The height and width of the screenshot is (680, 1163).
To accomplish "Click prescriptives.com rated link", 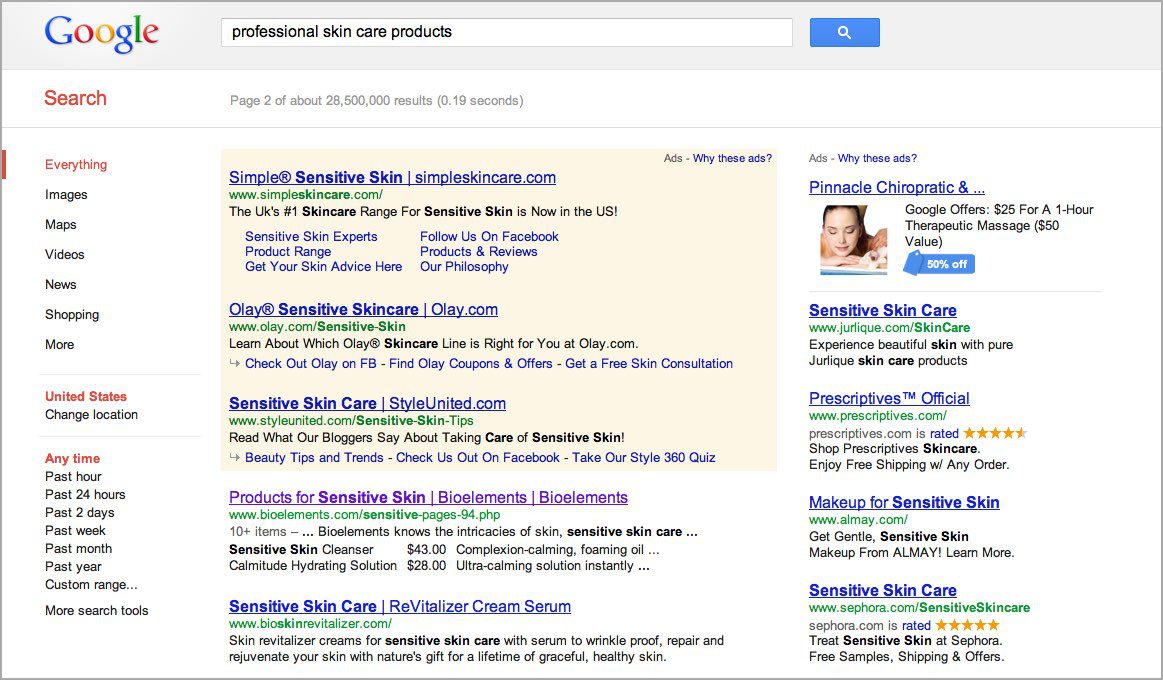I will click(x=944, y=433).
